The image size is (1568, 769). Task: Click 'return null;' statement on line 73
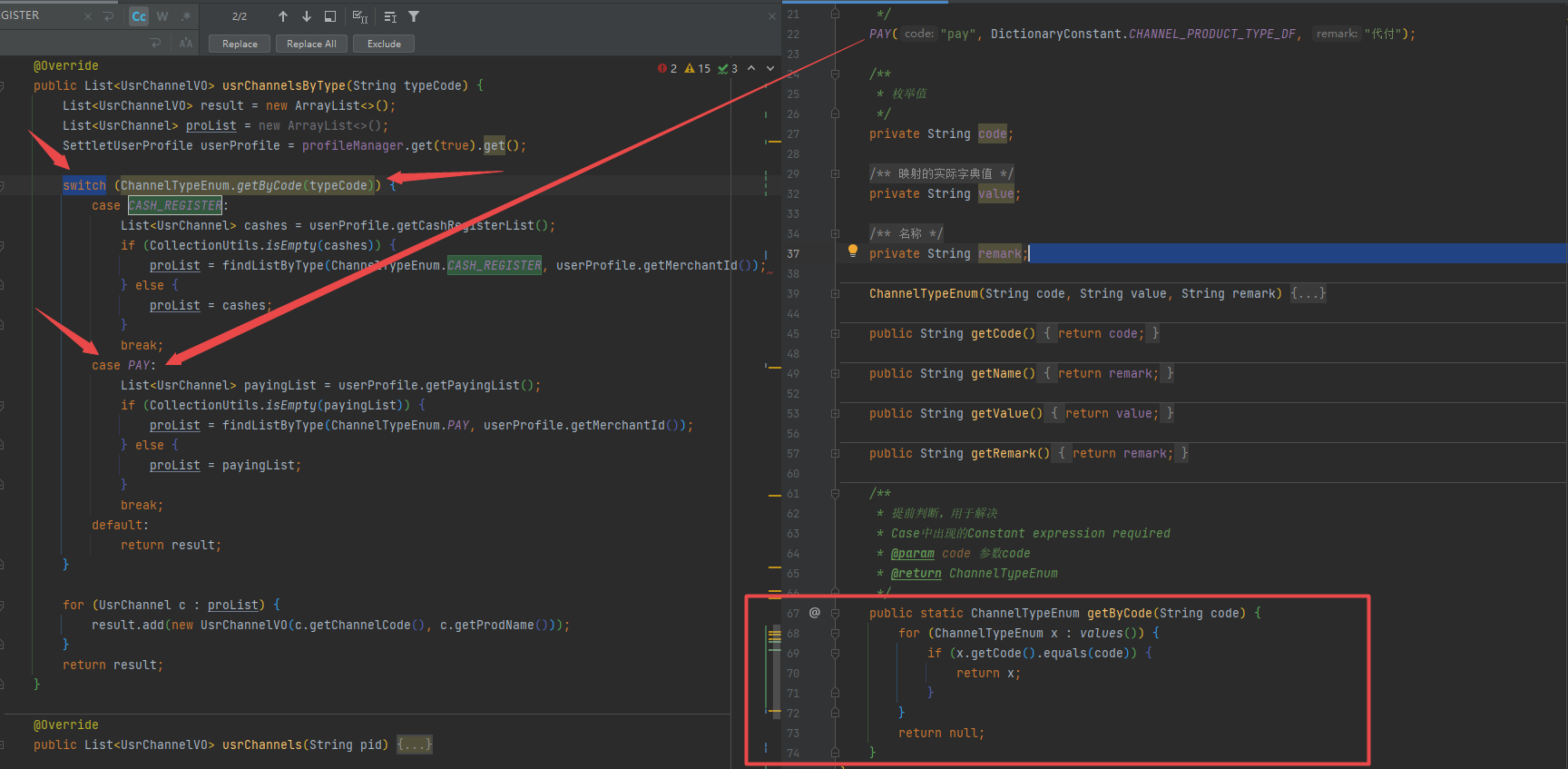tap(942, 733)
